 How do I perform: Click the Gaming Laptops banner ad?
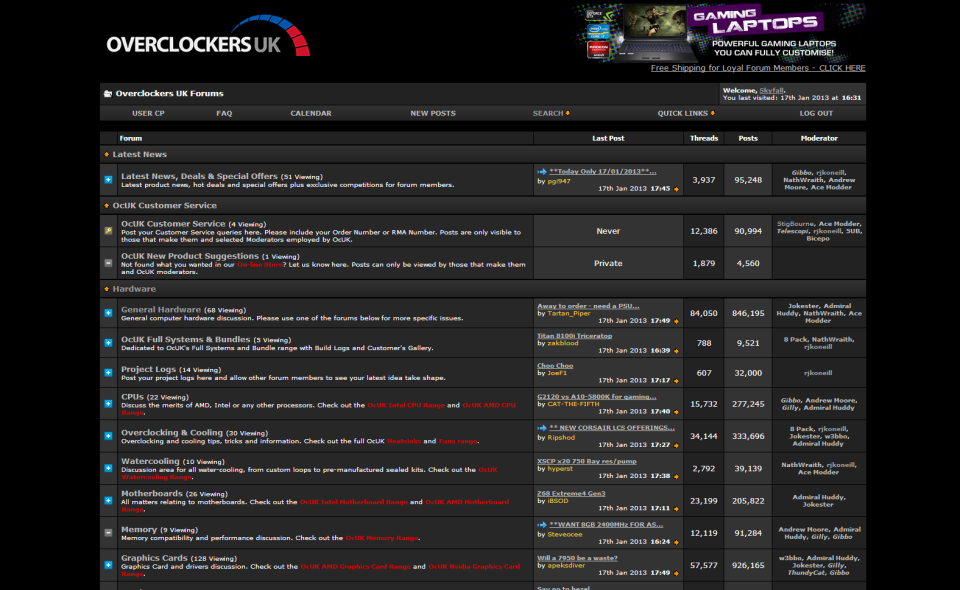coord(718,32)
